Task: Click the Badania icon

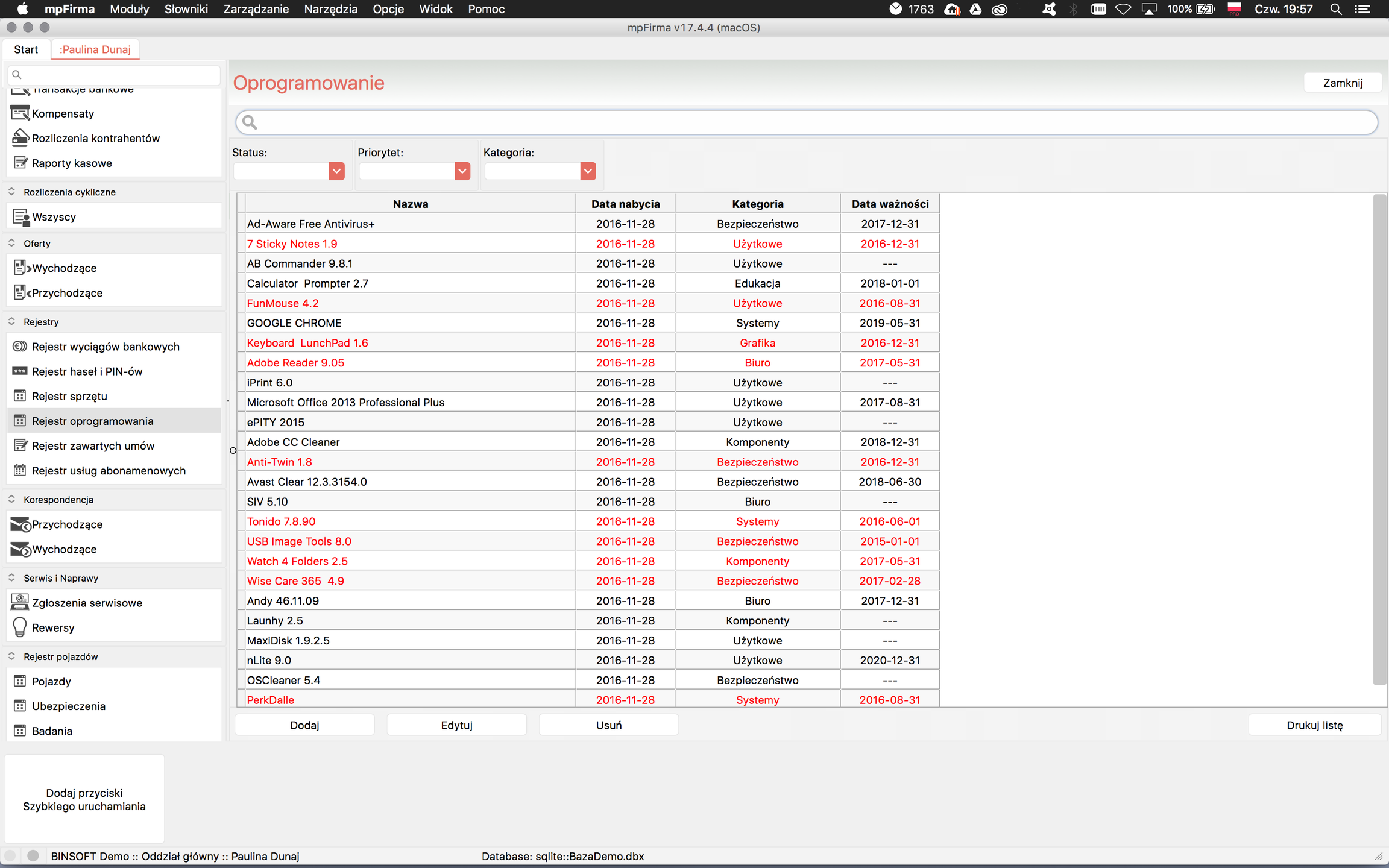Action: pyautogui.click(x=20, y=731)
